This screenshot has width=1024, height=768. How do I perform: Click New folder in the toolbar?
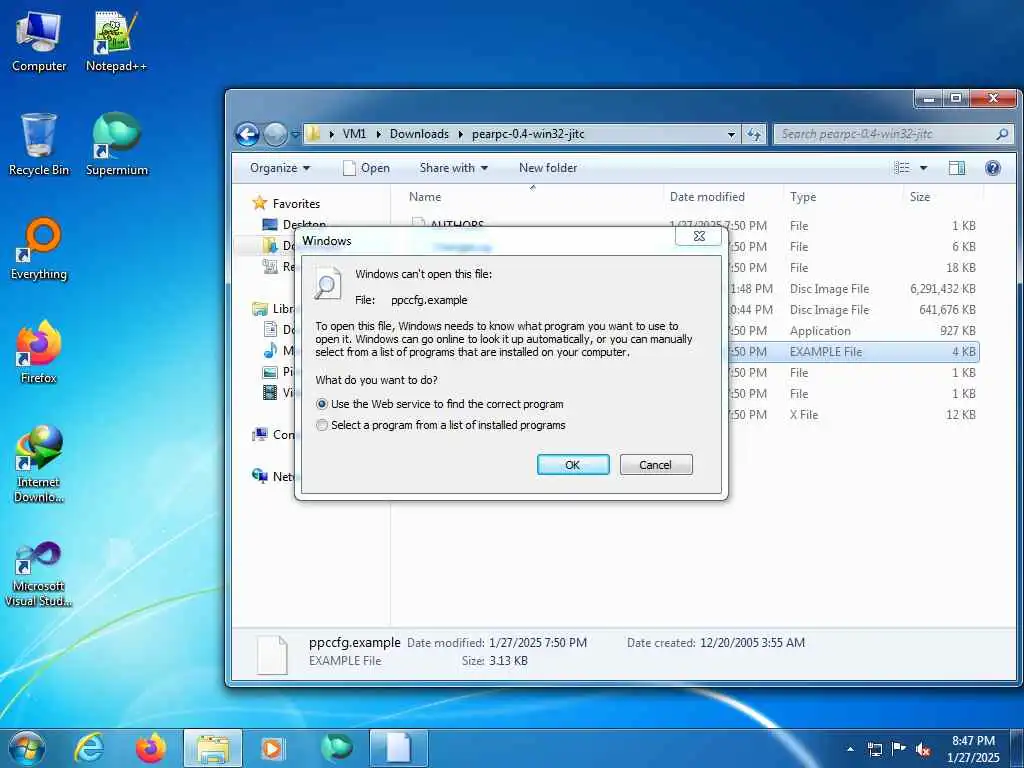[x=548, y=168]
